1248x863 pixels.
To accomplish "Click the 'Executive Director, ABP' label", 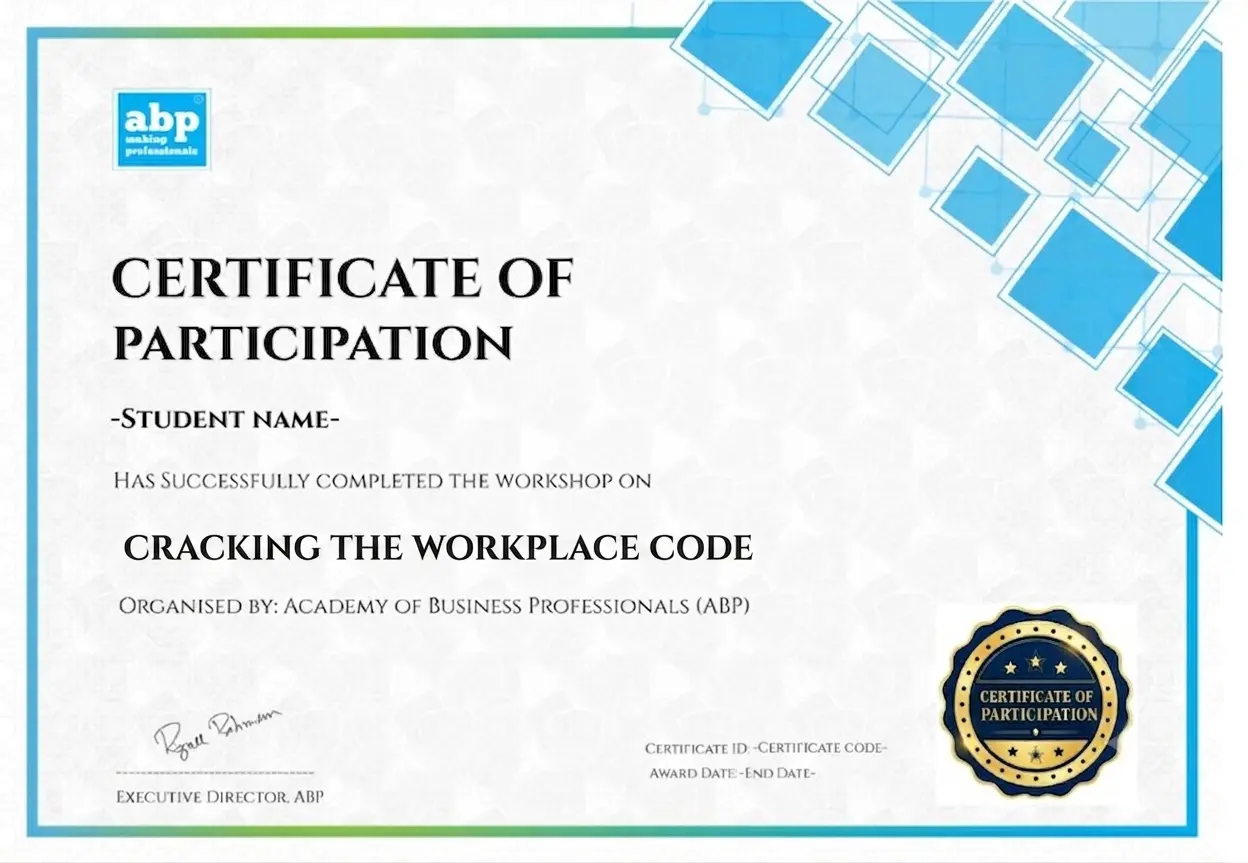I will 220,797.
